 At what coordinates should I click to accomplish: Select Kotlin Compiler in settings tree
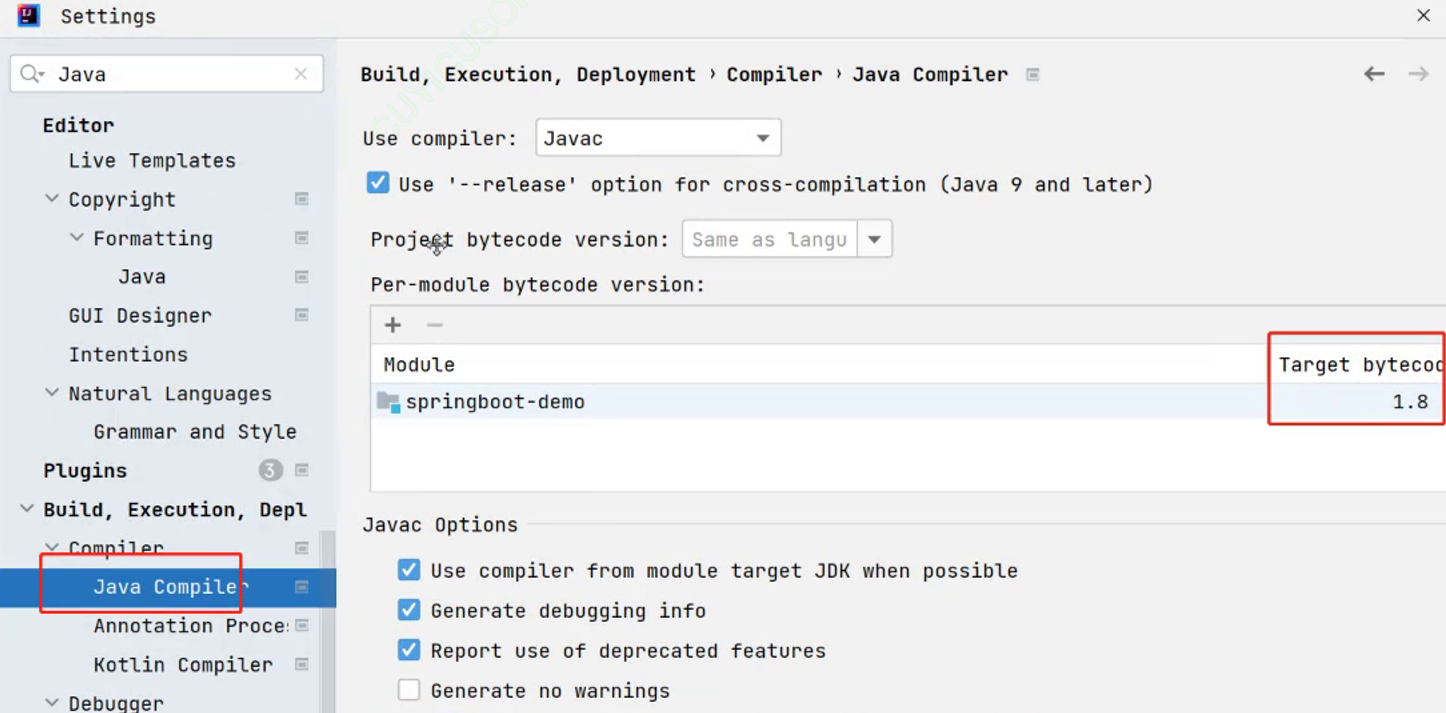[x=183, y=665]
